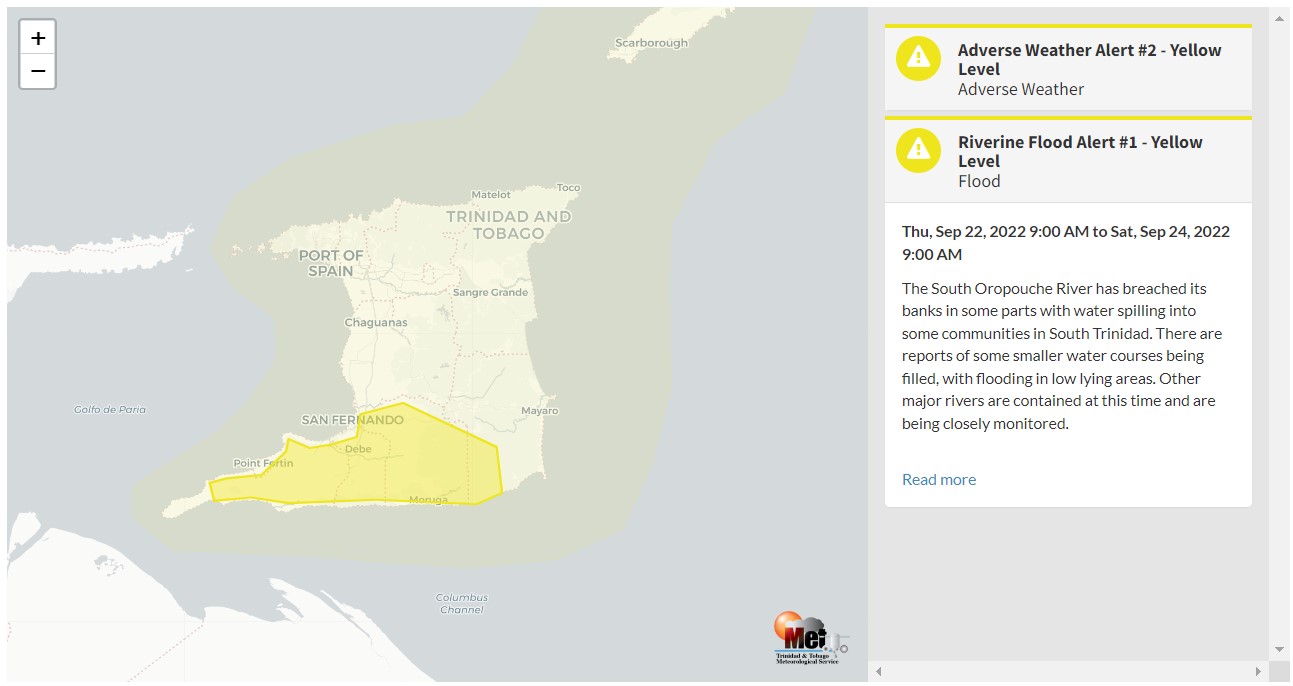Click the vertical scrollbar up arrow
Viewport: 1293px width, 686px height.
(1279, 18)
